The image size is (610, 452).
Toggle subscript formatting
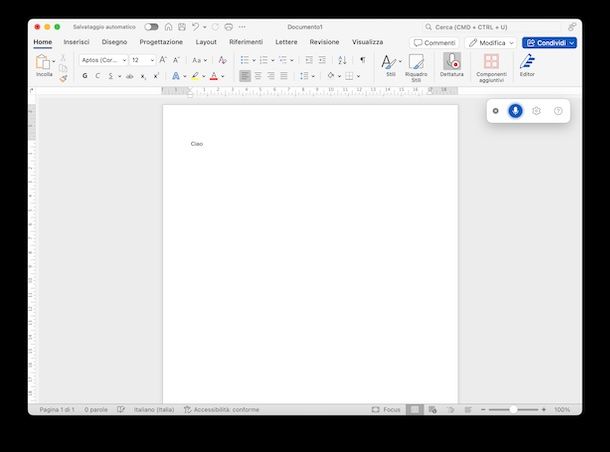[x=143, y=76]
